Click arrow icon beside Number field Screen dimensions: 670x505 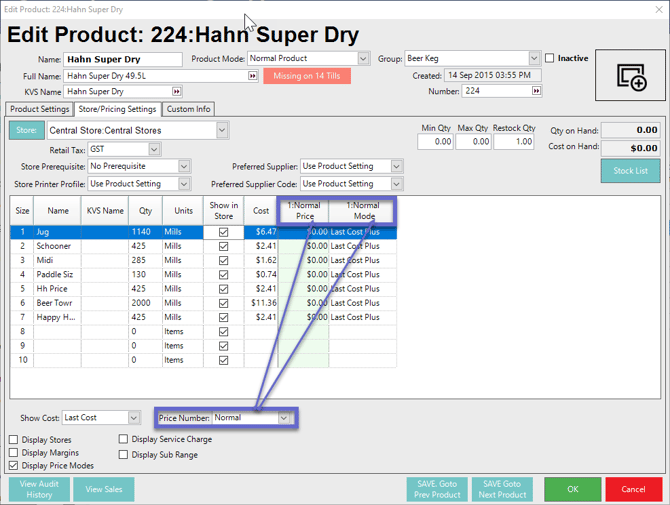coord(537,92)
